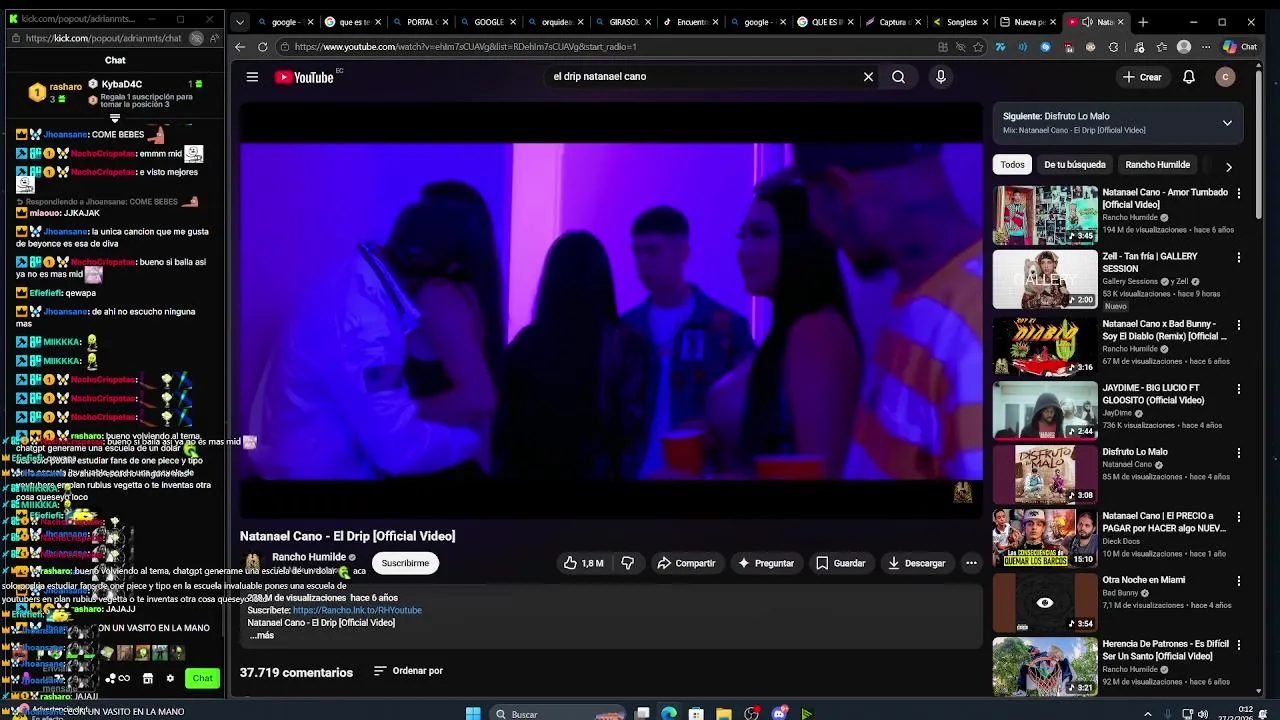Ask about the video with Preguntar
This screenshot has width=1280, height=720.
coord(765,563)
